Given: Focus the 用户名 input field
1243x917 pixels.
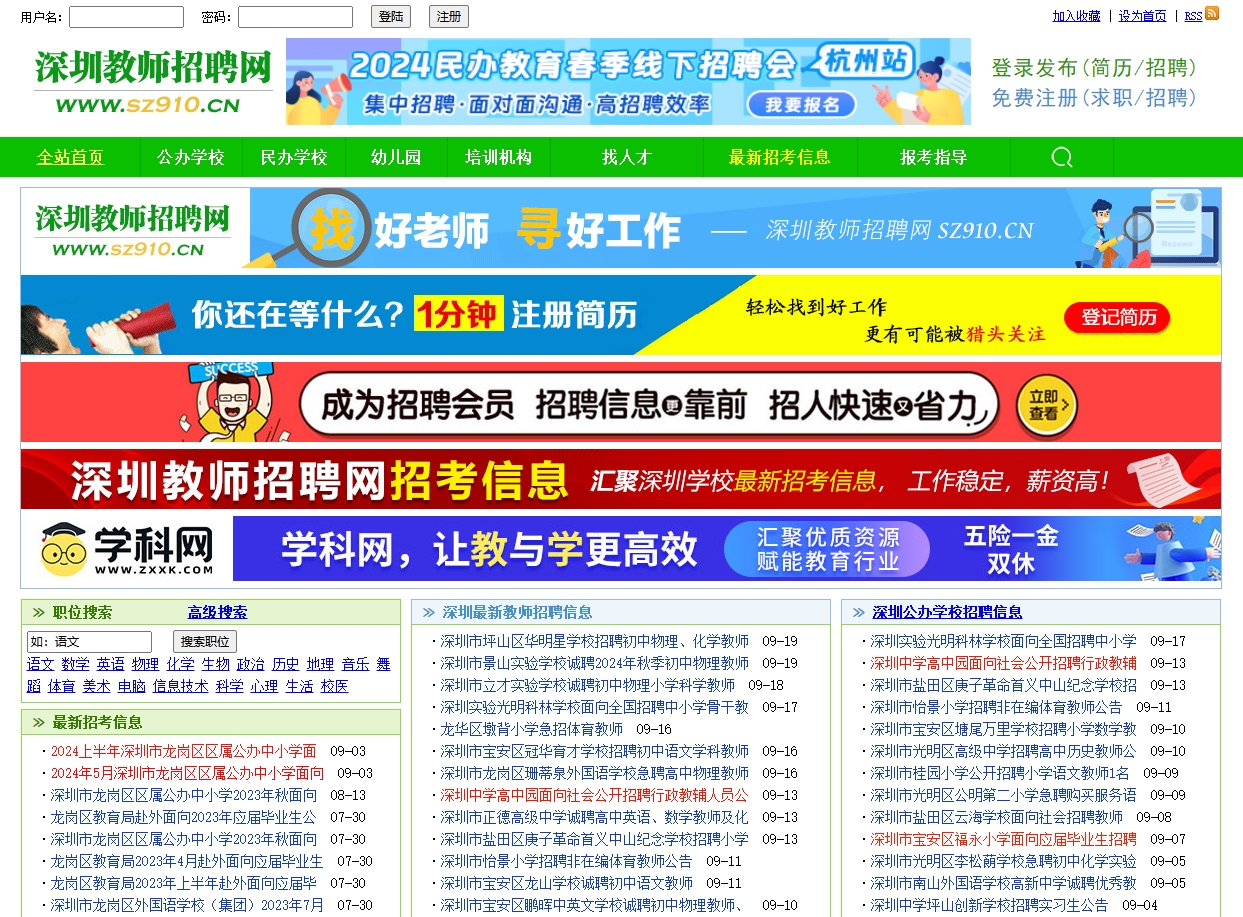Looking at the screenshot, I should click(126, 17).
